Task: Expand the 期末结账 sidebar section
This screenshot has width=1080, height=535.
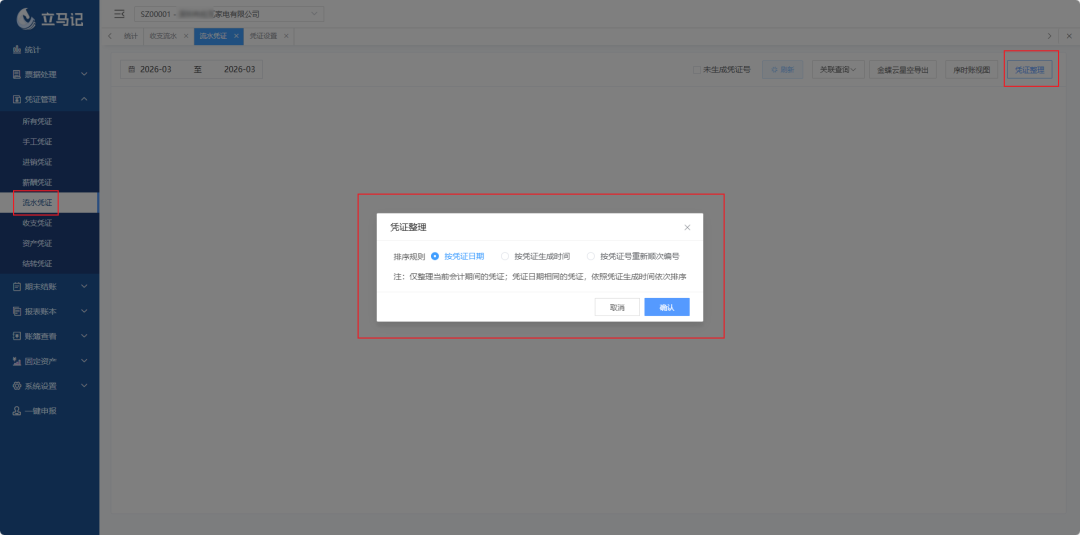Action: point(48,286)
